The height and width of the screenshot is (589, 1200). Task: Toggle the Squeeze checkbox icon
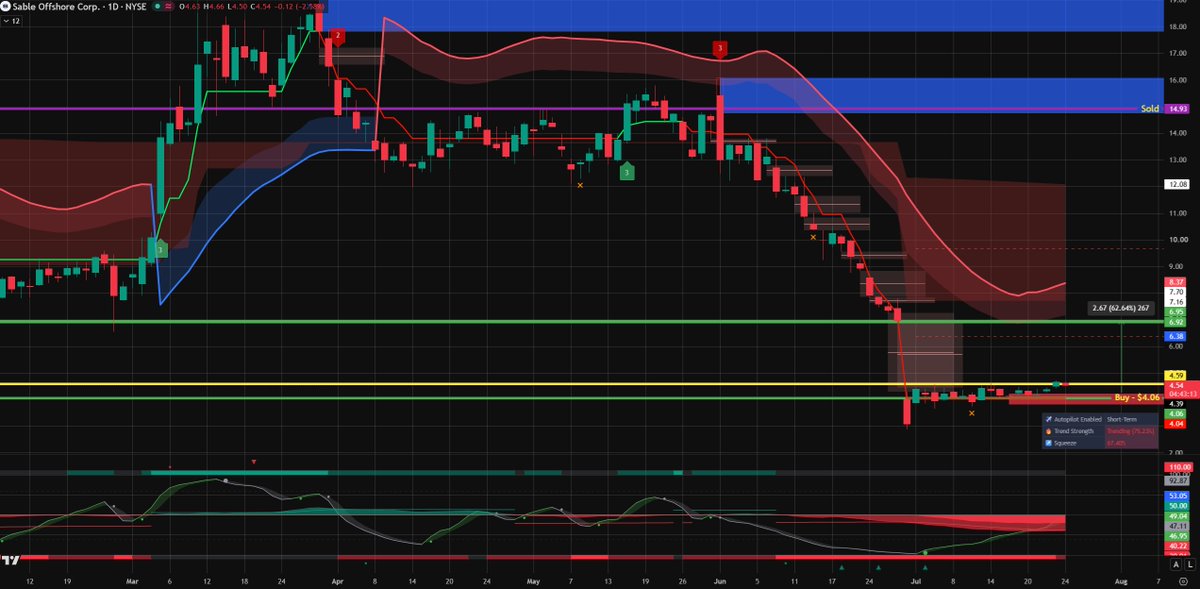1048,443
